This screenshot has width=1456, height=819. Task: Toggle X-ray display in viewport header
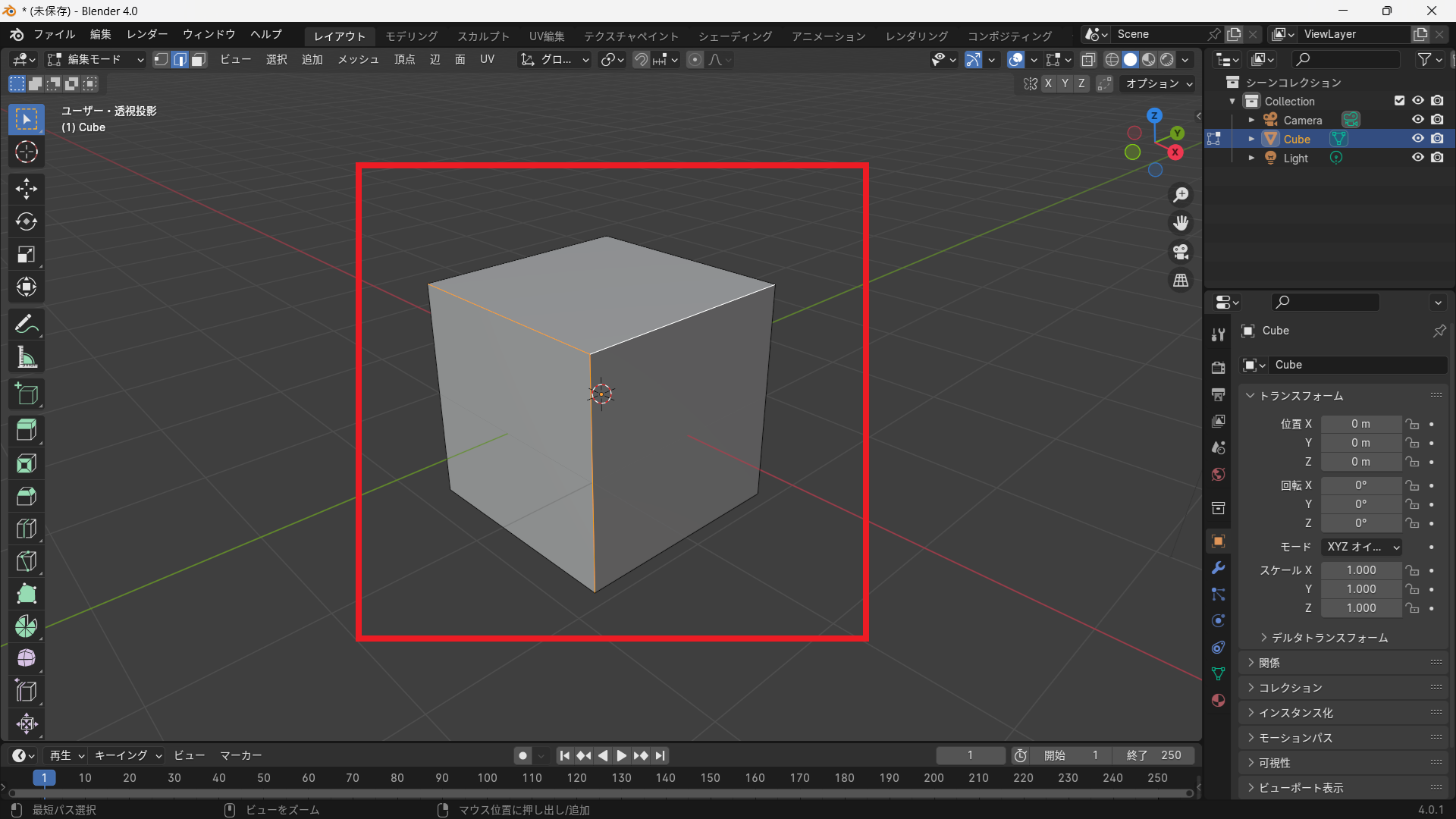click(1088, 60)
